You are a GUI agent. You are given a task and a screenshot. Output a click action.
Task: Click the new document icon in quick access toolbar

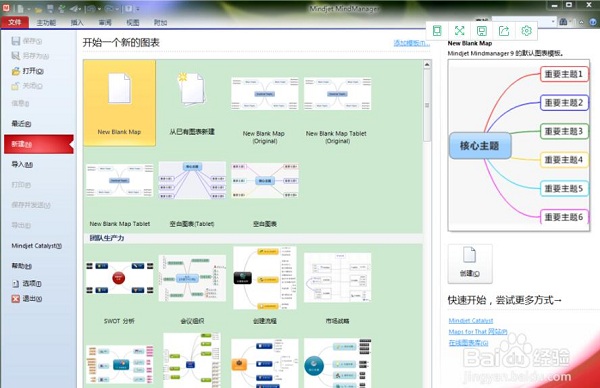coord(20,8)
